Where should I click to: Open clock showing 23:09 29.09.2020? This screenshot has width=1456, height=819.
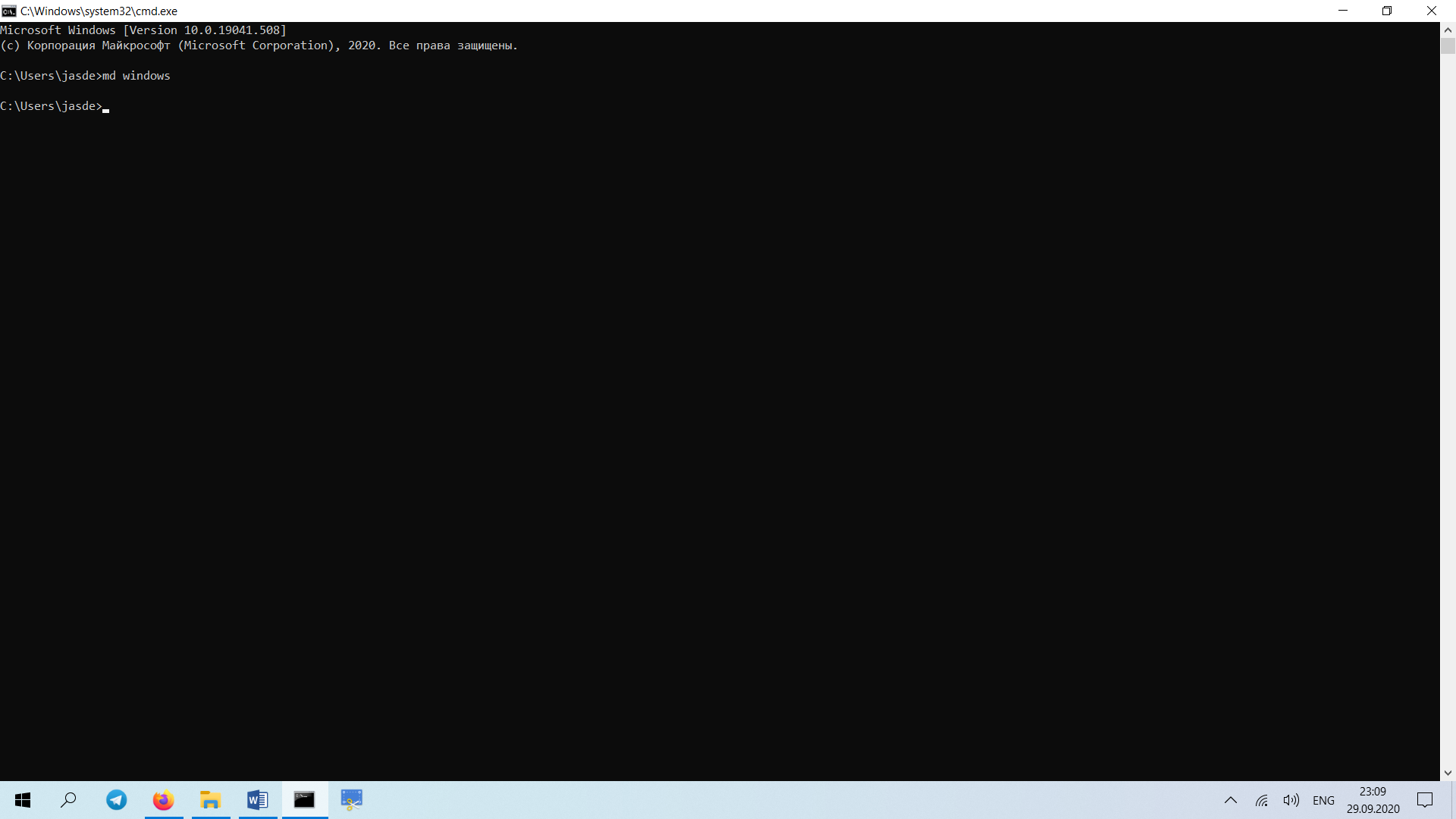tap(1373, 800)
